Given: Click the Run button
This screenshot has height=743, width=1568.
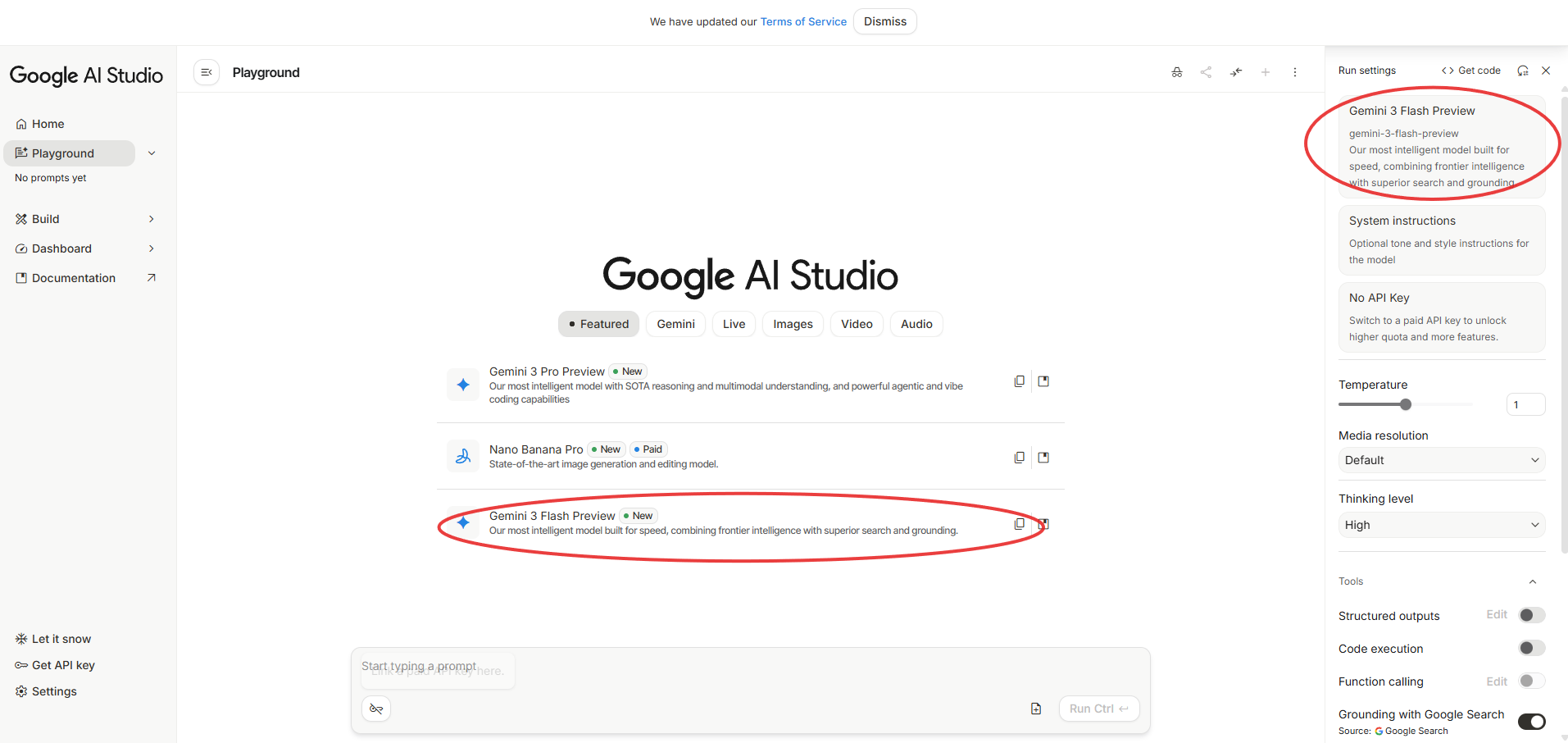Looking at the screenshot, I should [x=1099, y=709].
